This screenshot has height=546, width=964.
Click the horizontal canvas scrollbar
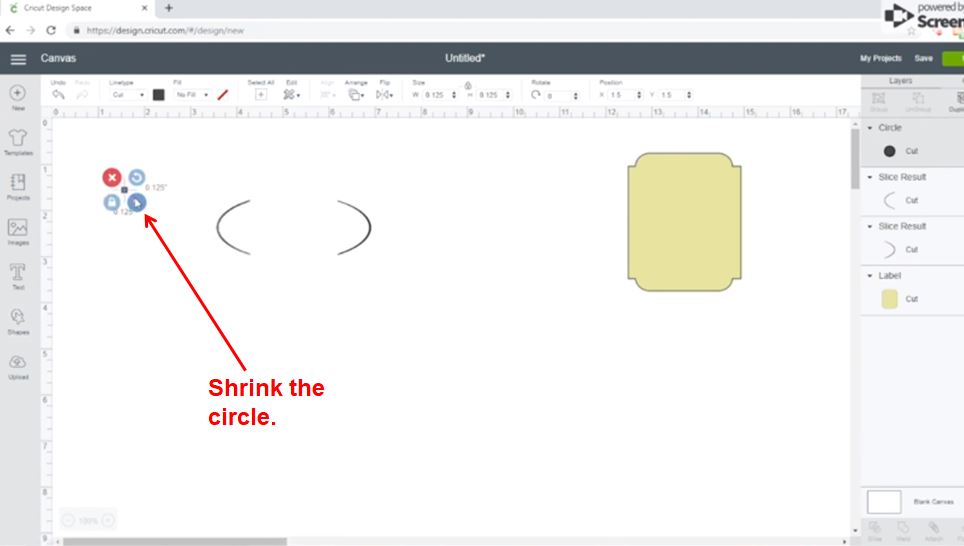(175, 542)
